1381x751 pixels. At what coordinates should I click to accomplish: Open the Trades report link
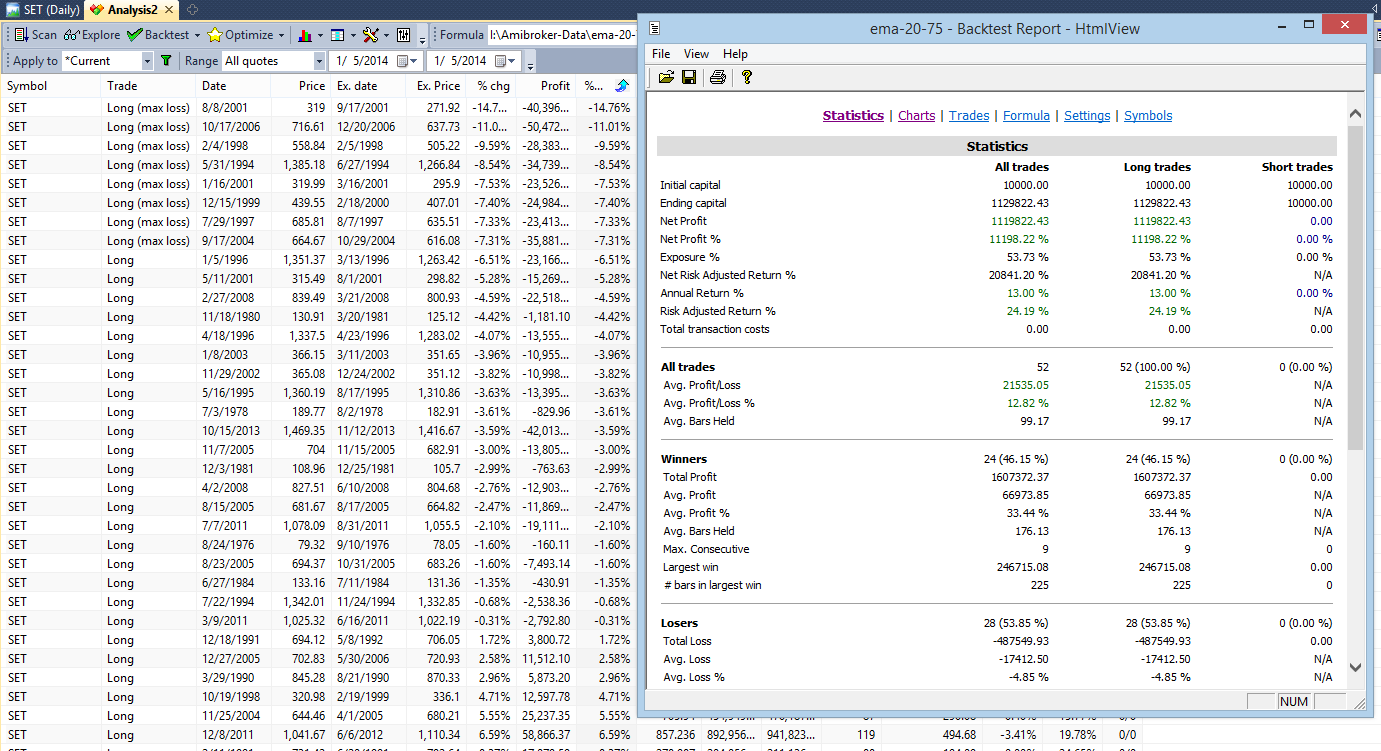[969, 116]
